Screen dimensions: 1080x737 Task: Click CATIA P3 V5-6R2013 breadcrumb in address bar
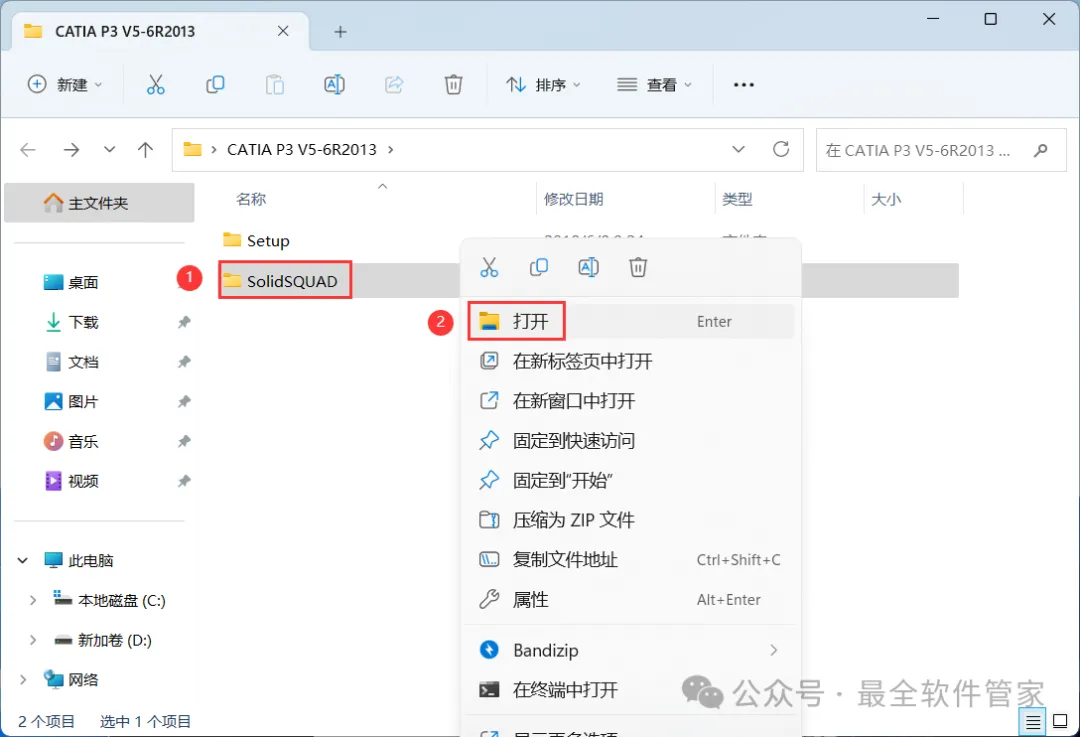click(x=302, y=149)
